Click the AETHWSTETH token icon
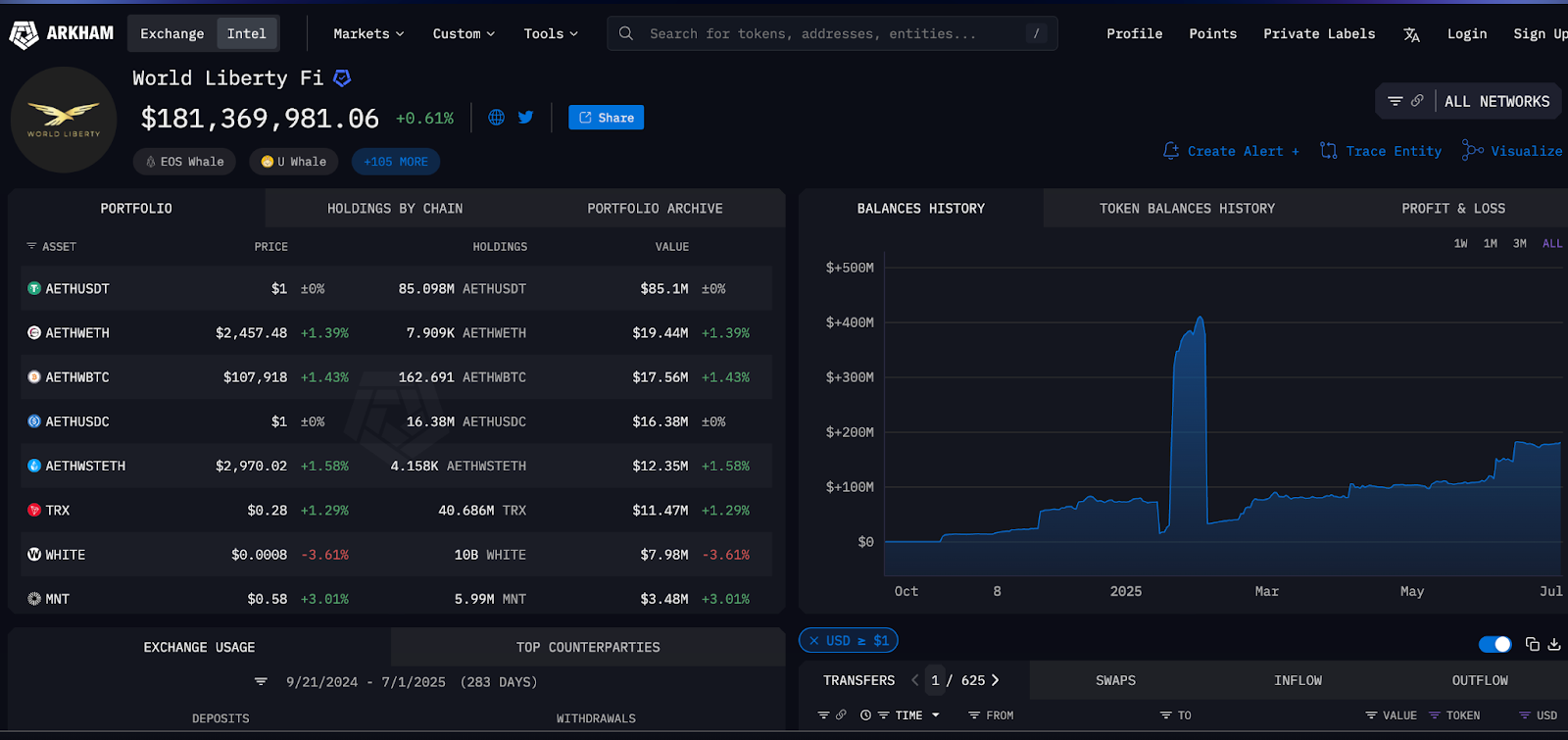 click(x=34, y=466)
